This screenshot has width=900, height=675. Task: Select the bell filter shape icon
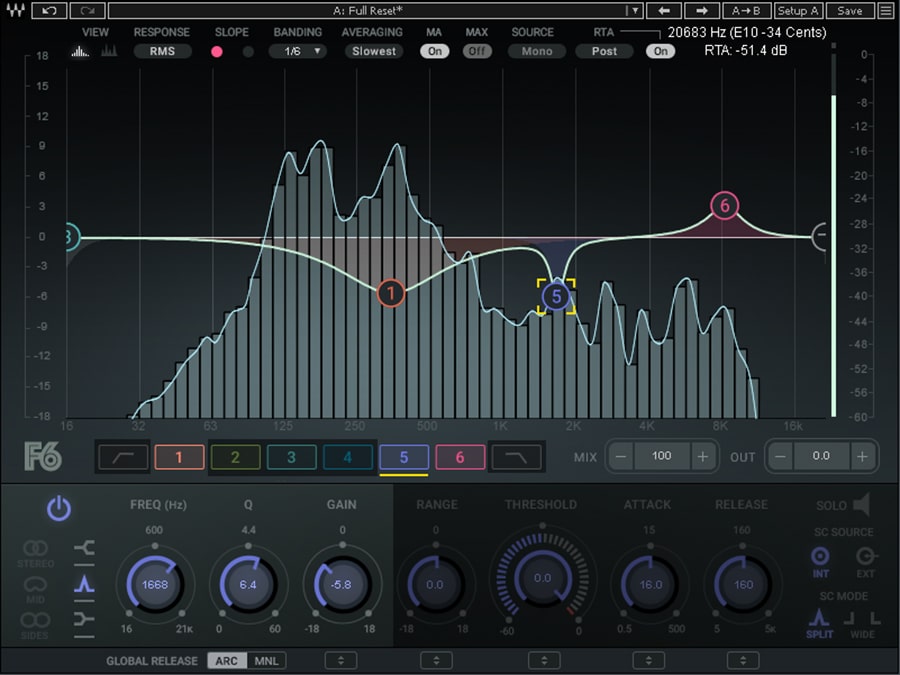point(84,584)
